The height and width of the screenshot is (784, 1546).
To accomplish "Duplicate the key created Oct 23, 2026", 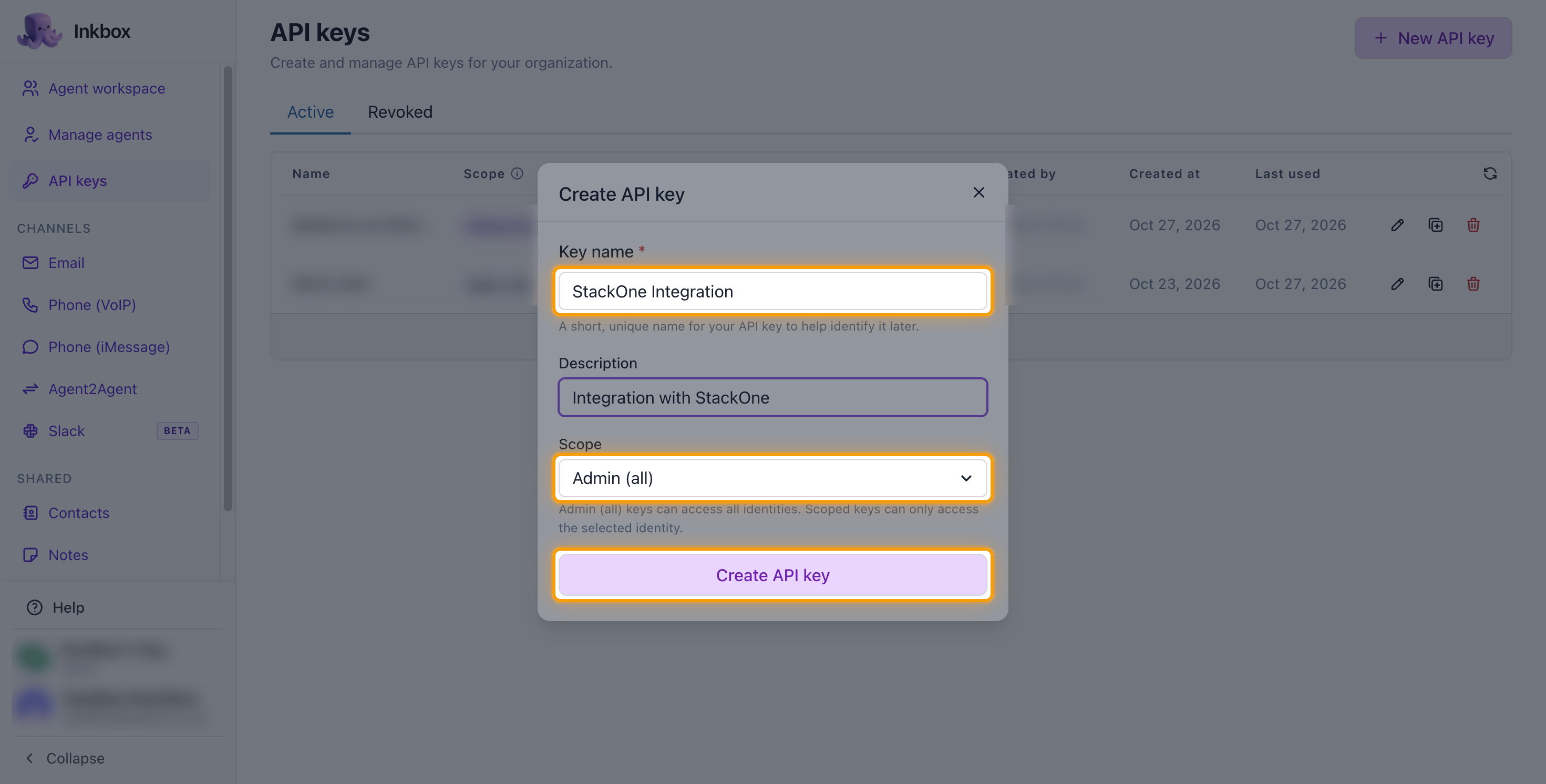I will coord(1435,284).
